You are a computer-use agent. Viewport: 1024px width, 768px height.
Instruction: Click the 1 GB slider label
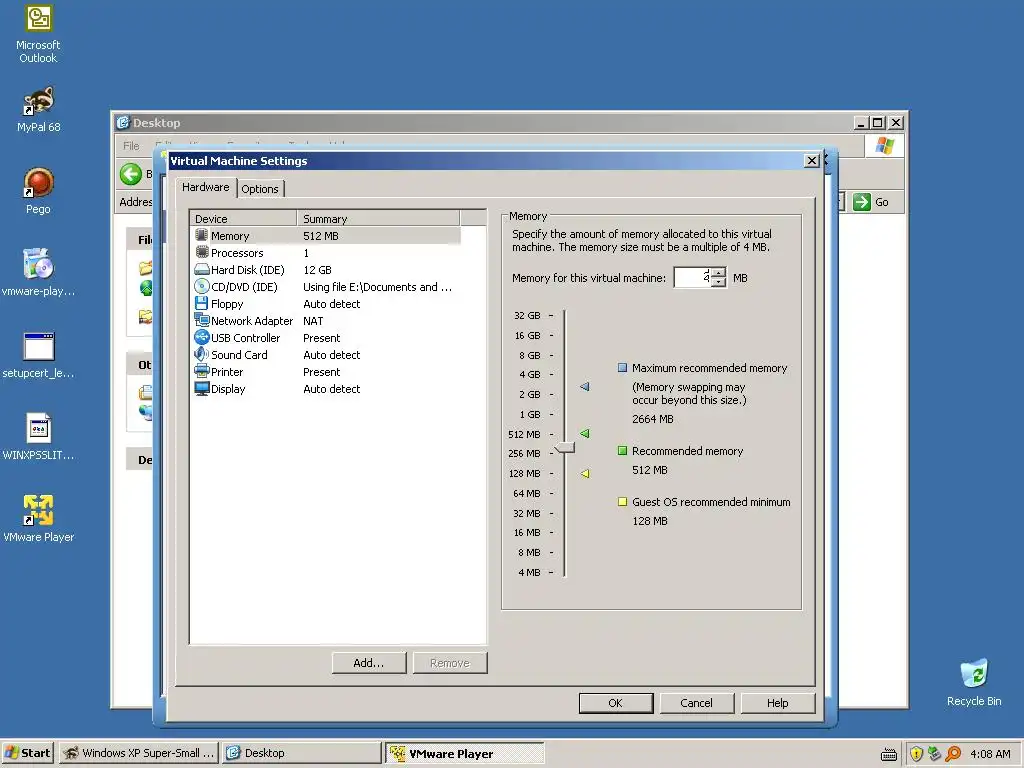point(530,414)
